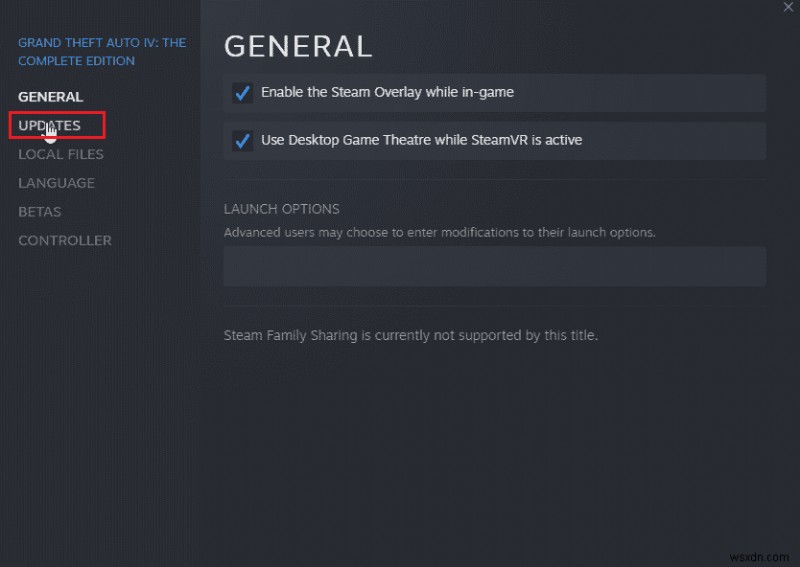Screen dimensions: 800x567
Task: Click empty right end of Steam Overlay row
Action: [x=680, y=93]
